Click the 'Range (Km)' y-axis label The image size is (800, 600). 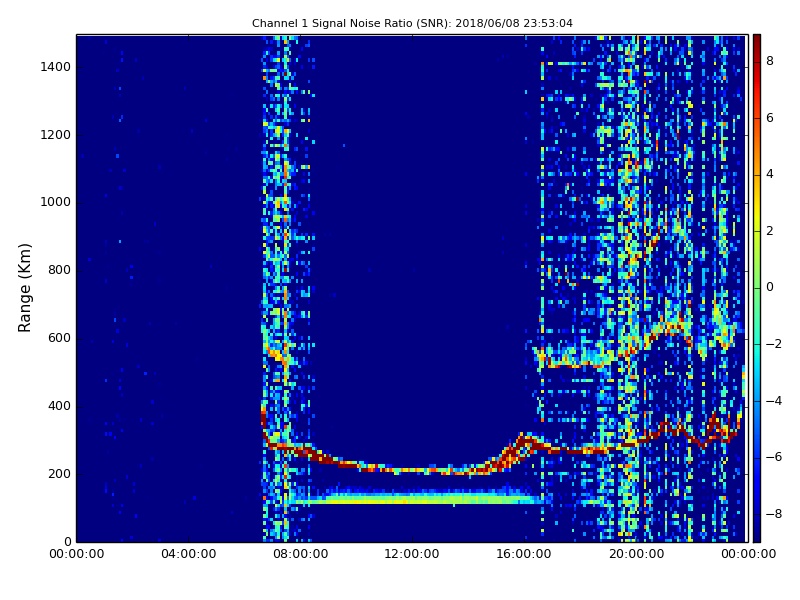[24, 288]
